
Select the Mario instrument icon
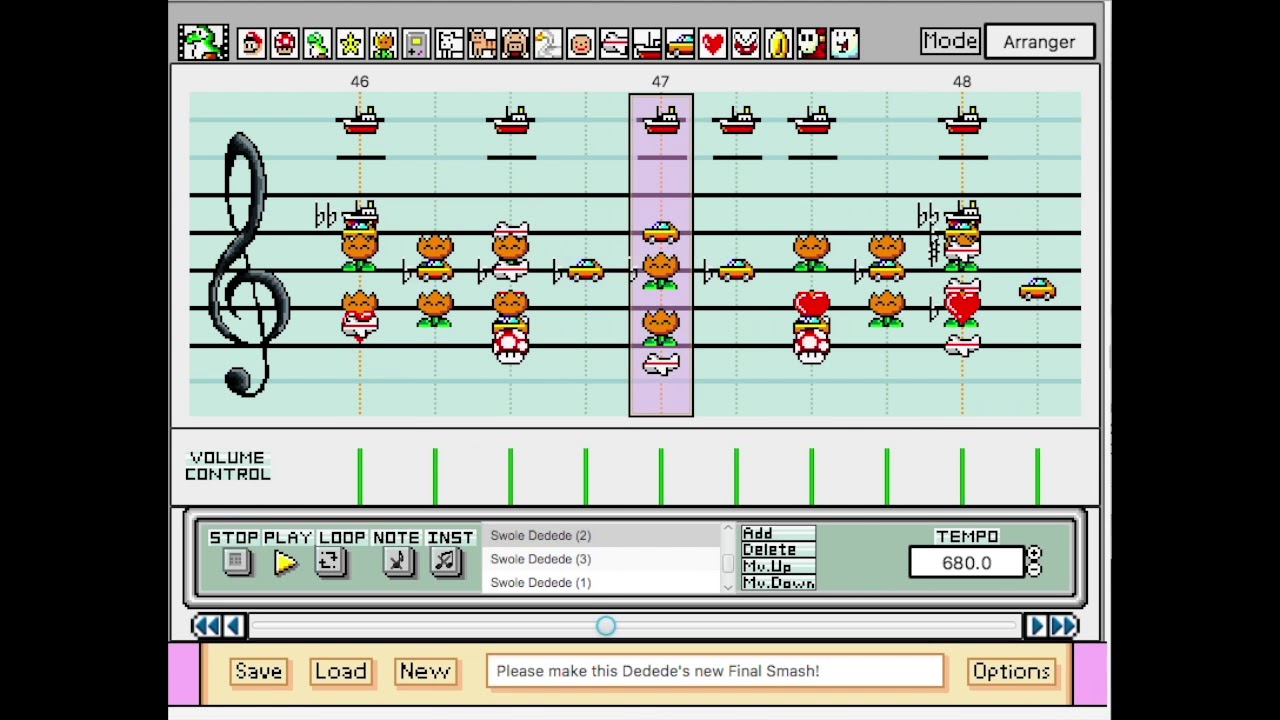click(x=252, y=44)
